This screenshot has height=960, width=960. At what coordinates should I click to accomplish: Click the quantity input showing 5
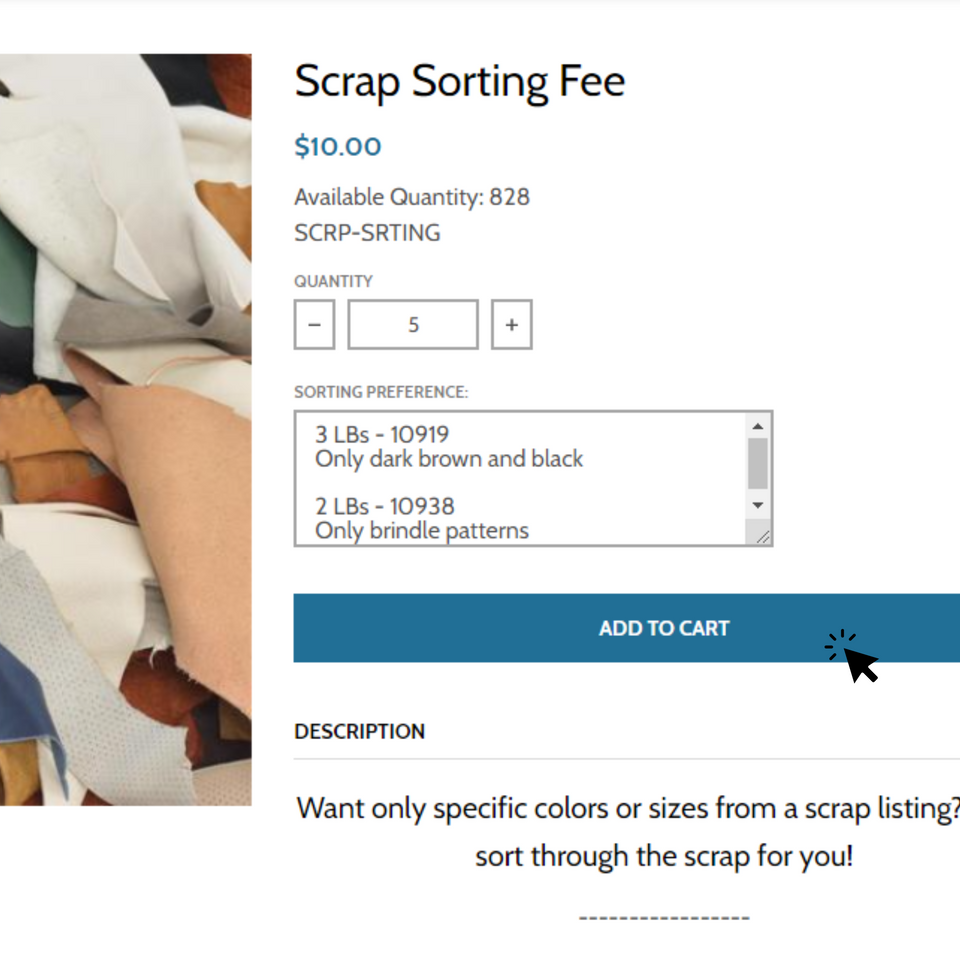tap(412, 324)
